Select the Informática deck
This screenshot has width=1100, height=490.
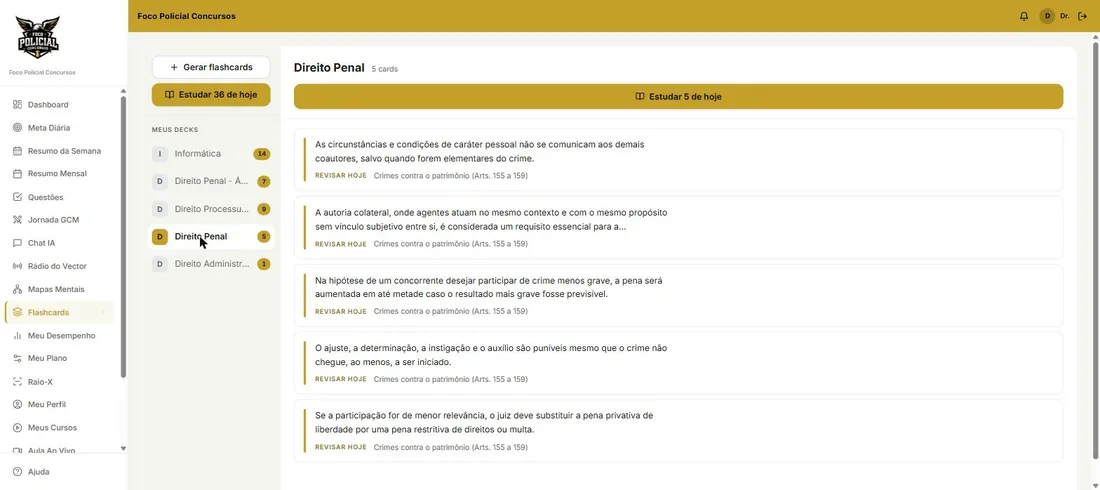211,154
